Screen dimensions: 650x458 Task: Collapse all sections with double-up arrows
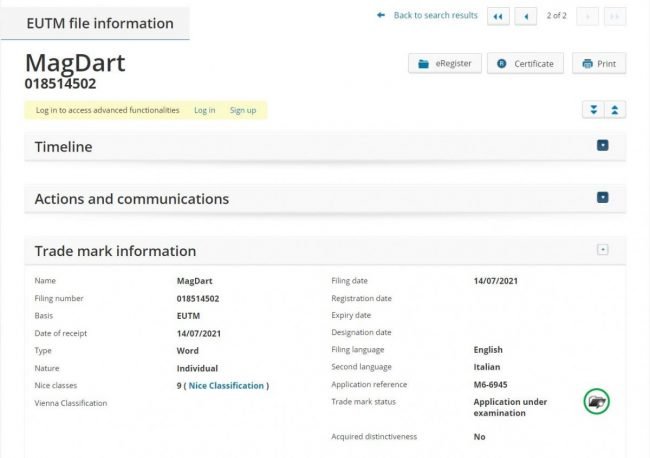(615, 110)
